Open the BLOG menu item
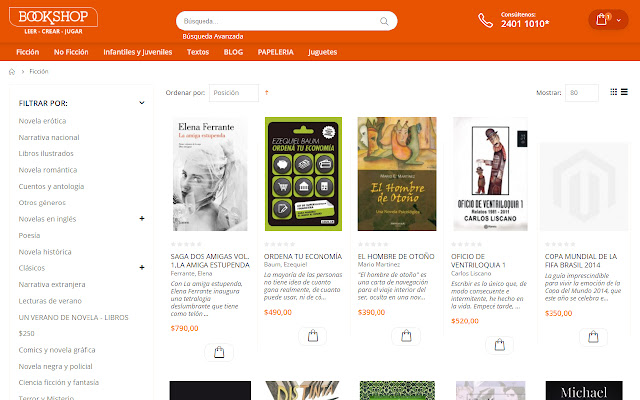This screenshot has width=640, height=400. tap(233, 52)
